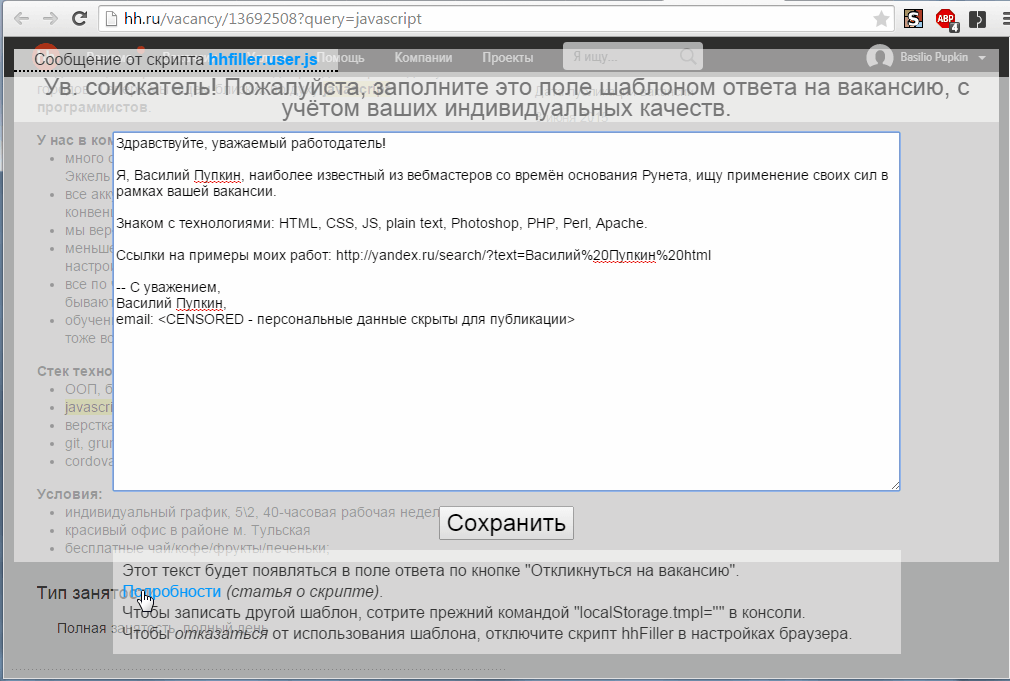The height and width of the screenshot is (681, 1010).
Task: Click the Basilio Pupkin user avatar
Action: [879, 57]
